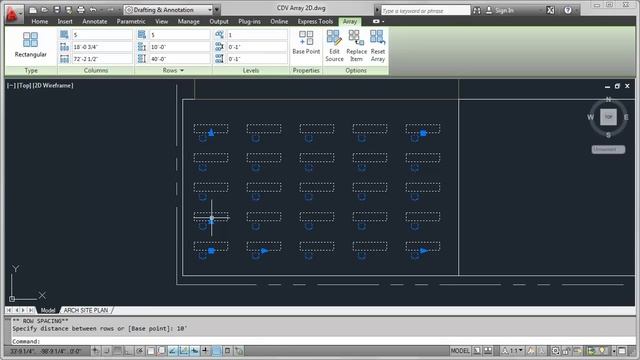Click the Workspace Switching gear icon
Viewport: 640px width, 360px height.
click(556, 351)
